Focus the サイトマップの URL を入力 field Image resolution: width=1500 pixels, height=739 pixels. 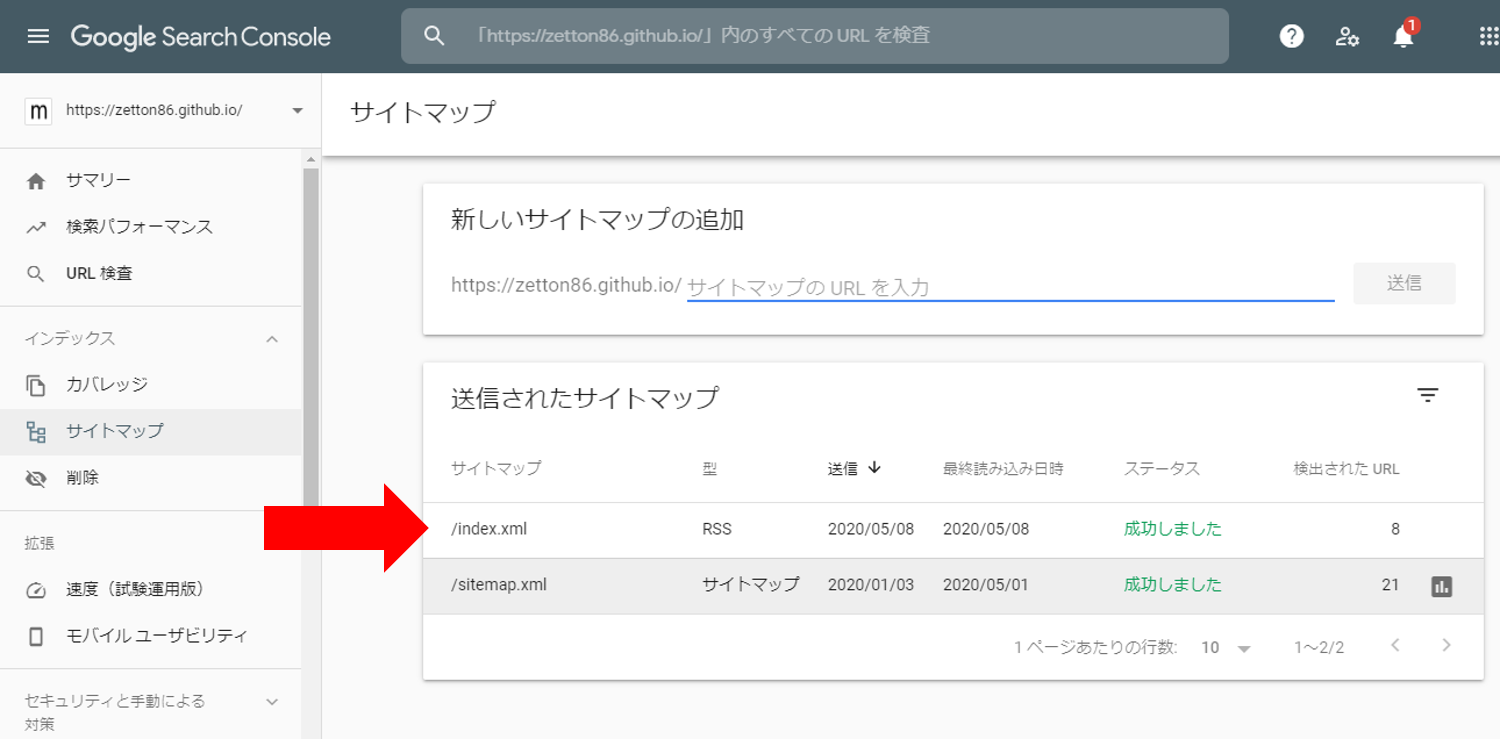point(1010,287)
